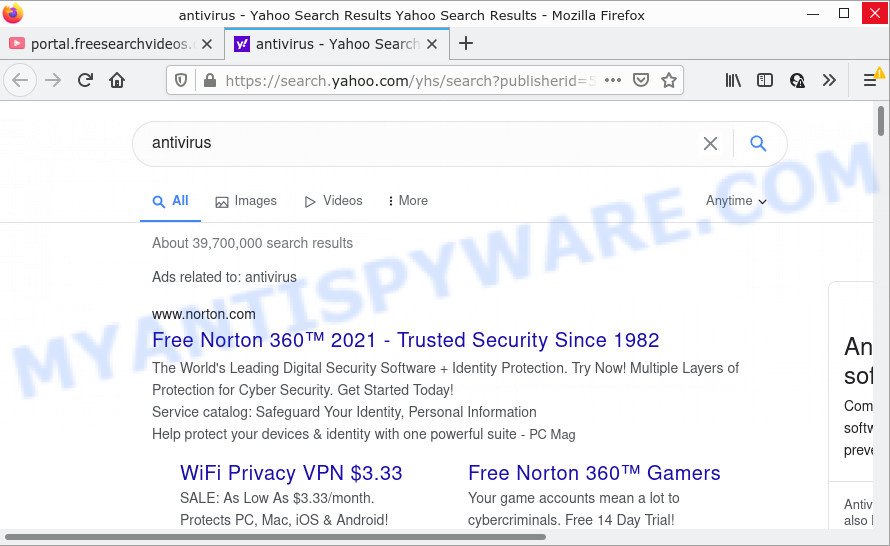Show more toolbar tools overflow
Screen dimensions: 890x546
coord(829,80)
